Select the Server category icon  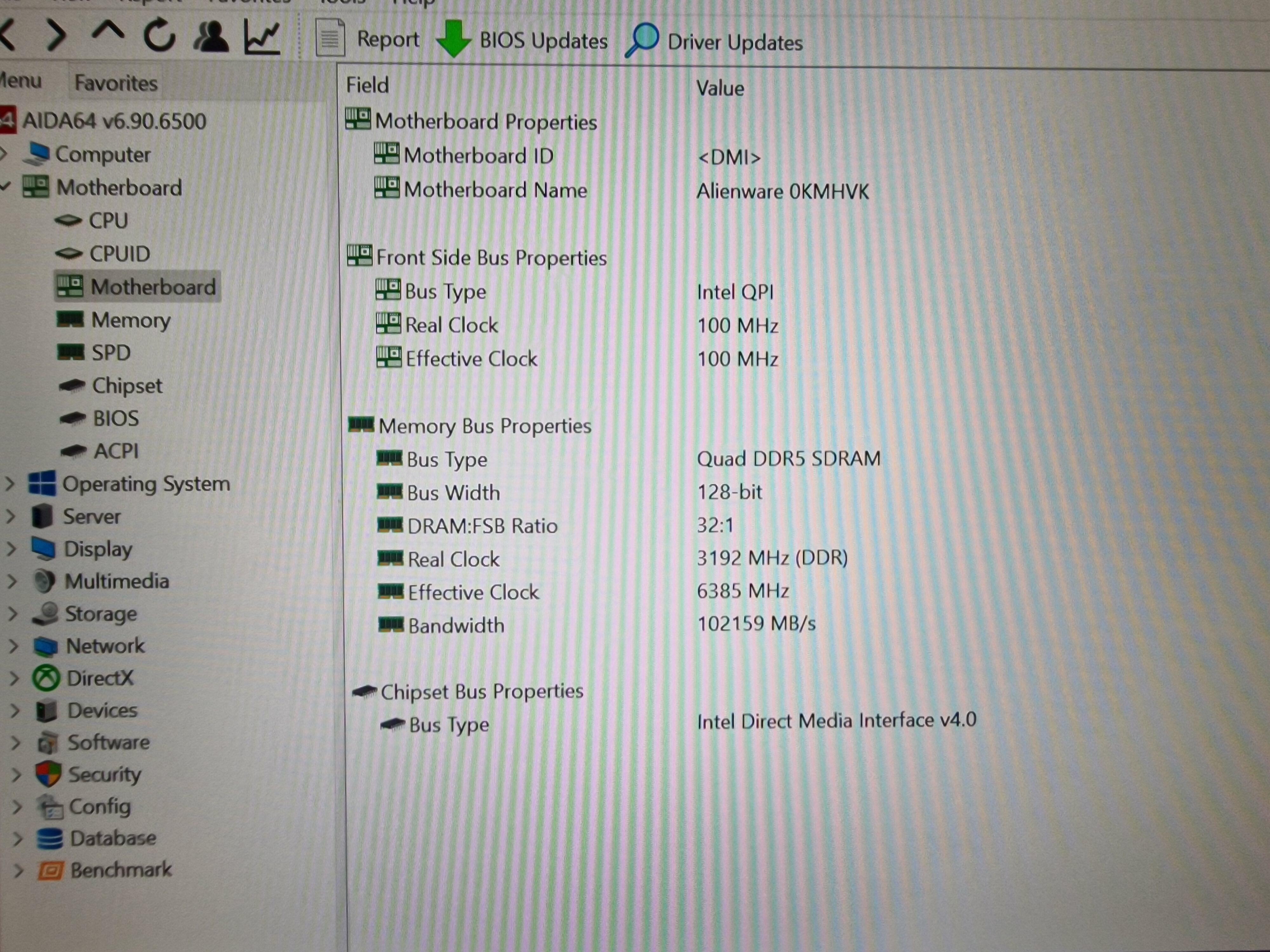43,516
